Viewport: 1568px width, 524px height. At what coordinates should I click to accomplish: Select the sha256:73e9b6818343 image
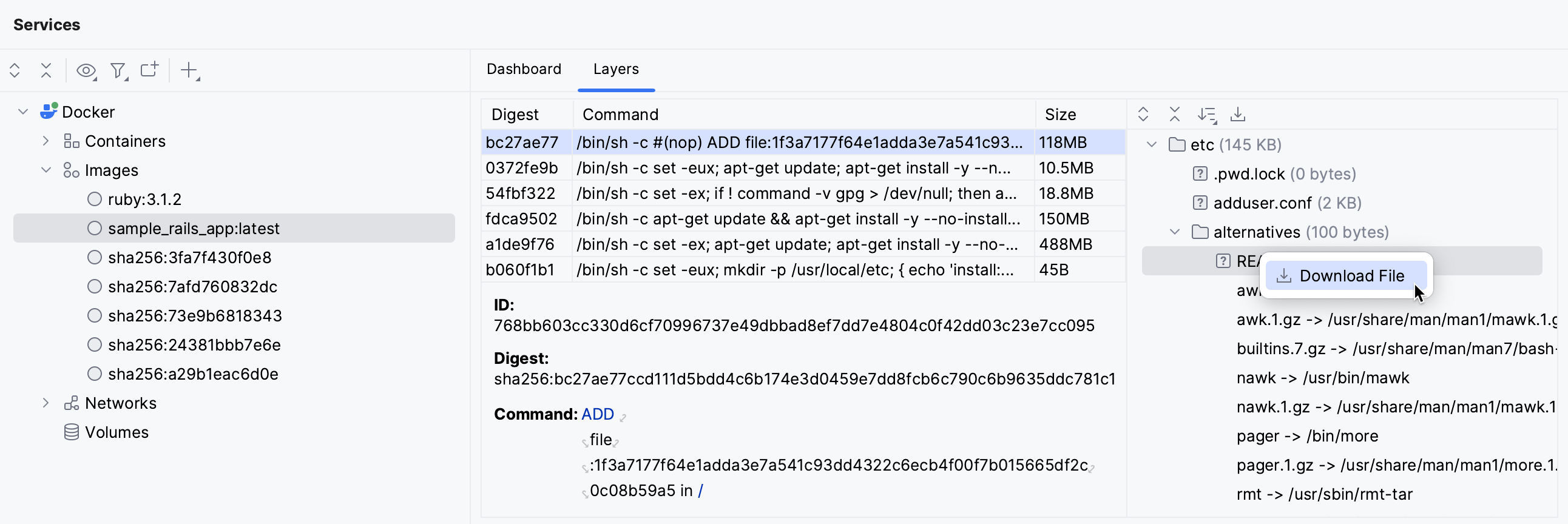[x=195, y=316]
